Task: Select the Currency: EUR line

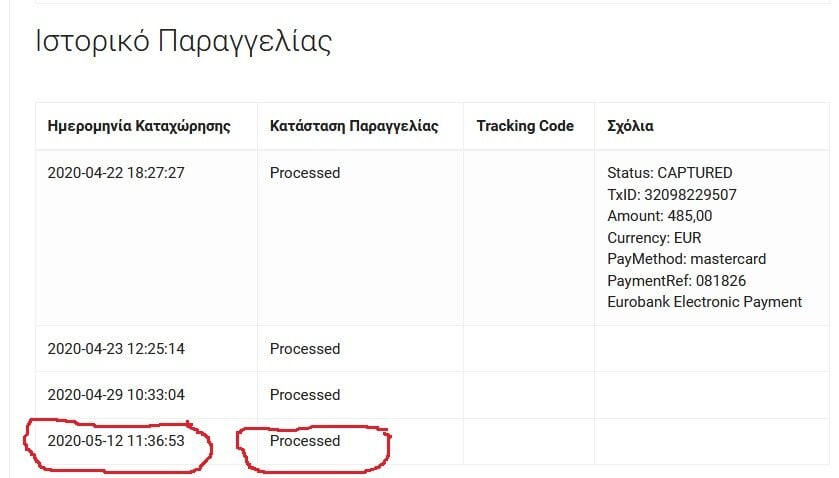Action: click(654, 238)
